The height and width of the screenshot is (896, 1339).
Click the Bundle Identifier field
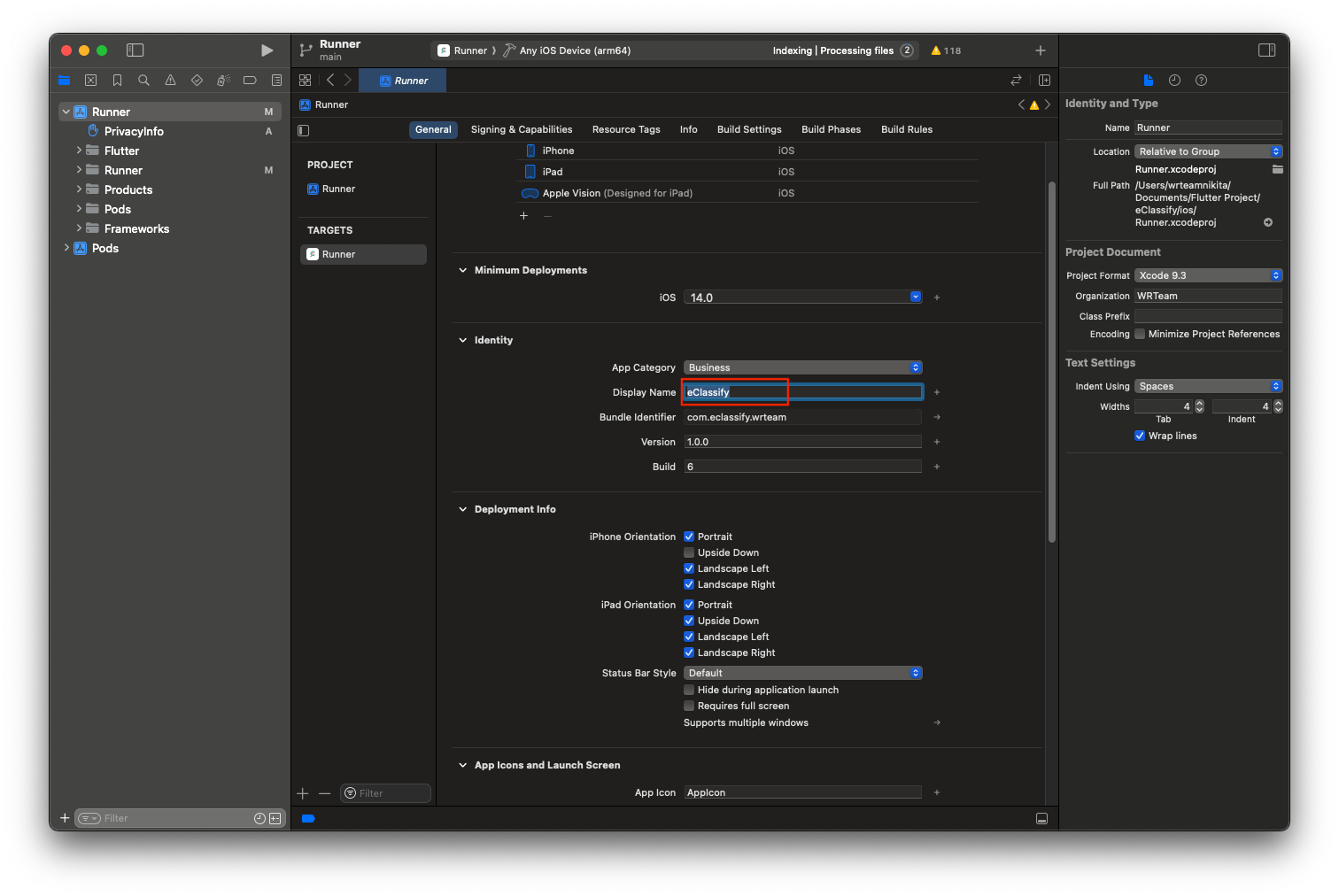(x=801, y=417)
